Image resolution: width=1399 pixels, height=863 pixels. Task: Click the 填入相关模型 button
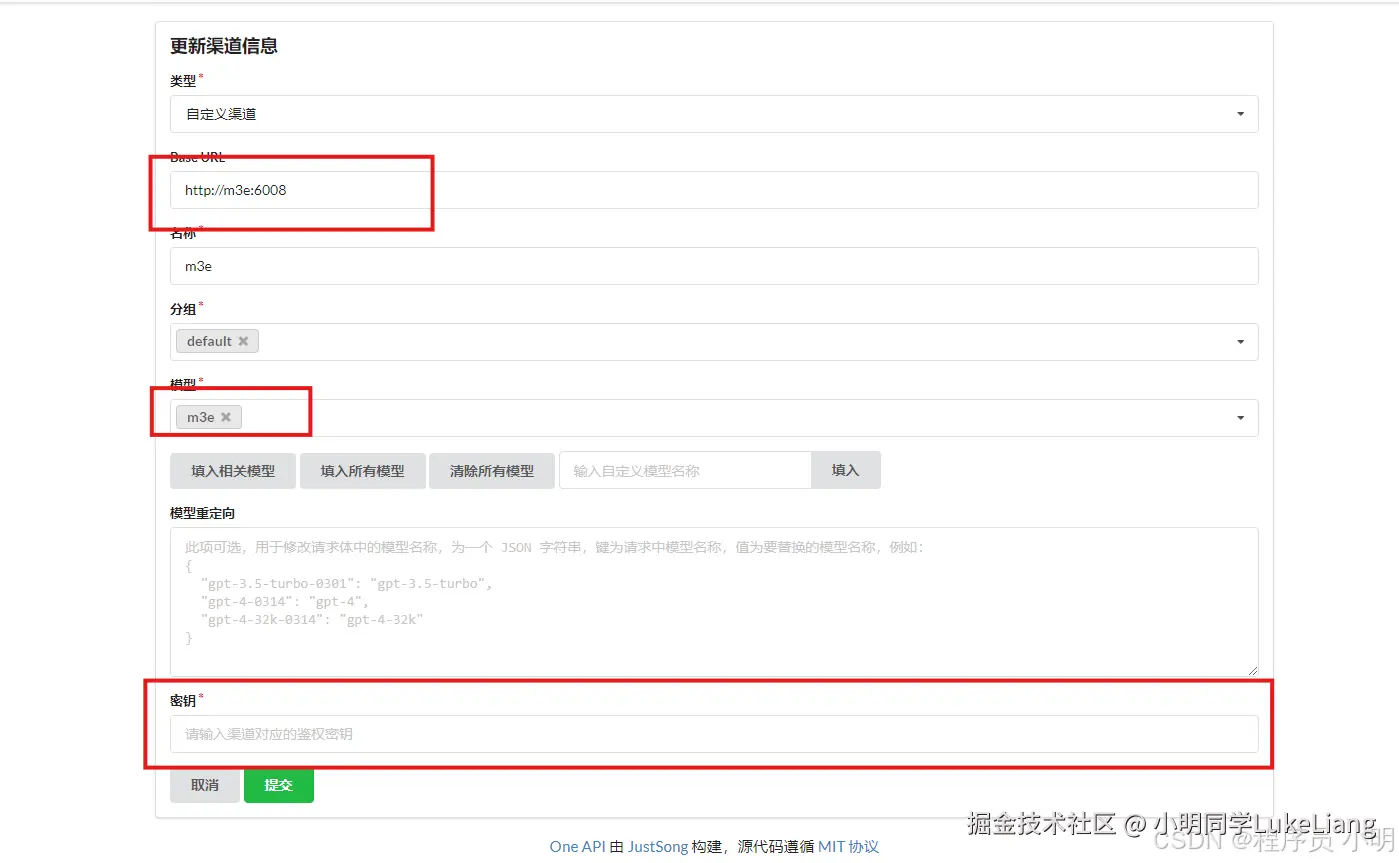point(232,470)
